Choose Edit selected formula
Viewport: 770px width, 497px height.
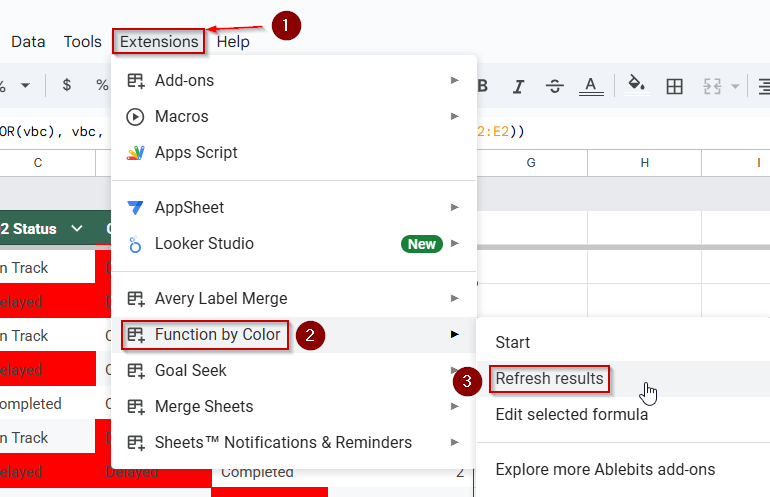pyautogui.click(x=624, y=414)
